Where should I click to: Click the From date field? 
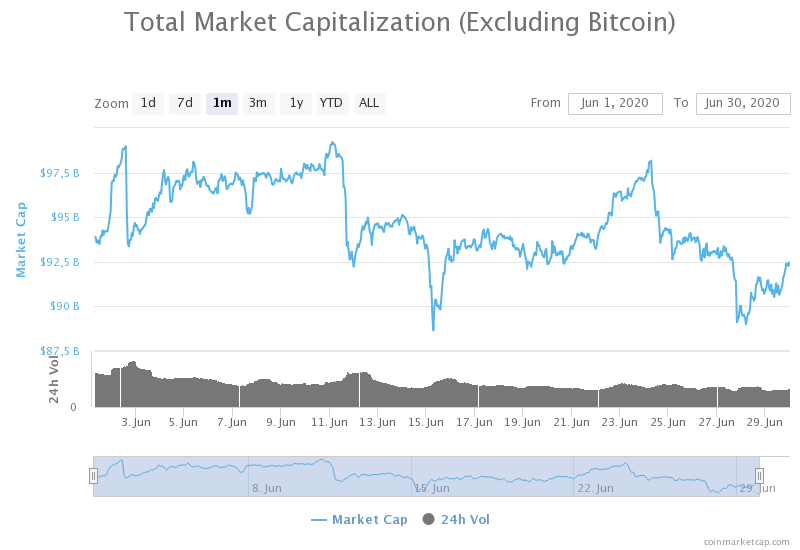pyautogui.click(x=615, y=103)
